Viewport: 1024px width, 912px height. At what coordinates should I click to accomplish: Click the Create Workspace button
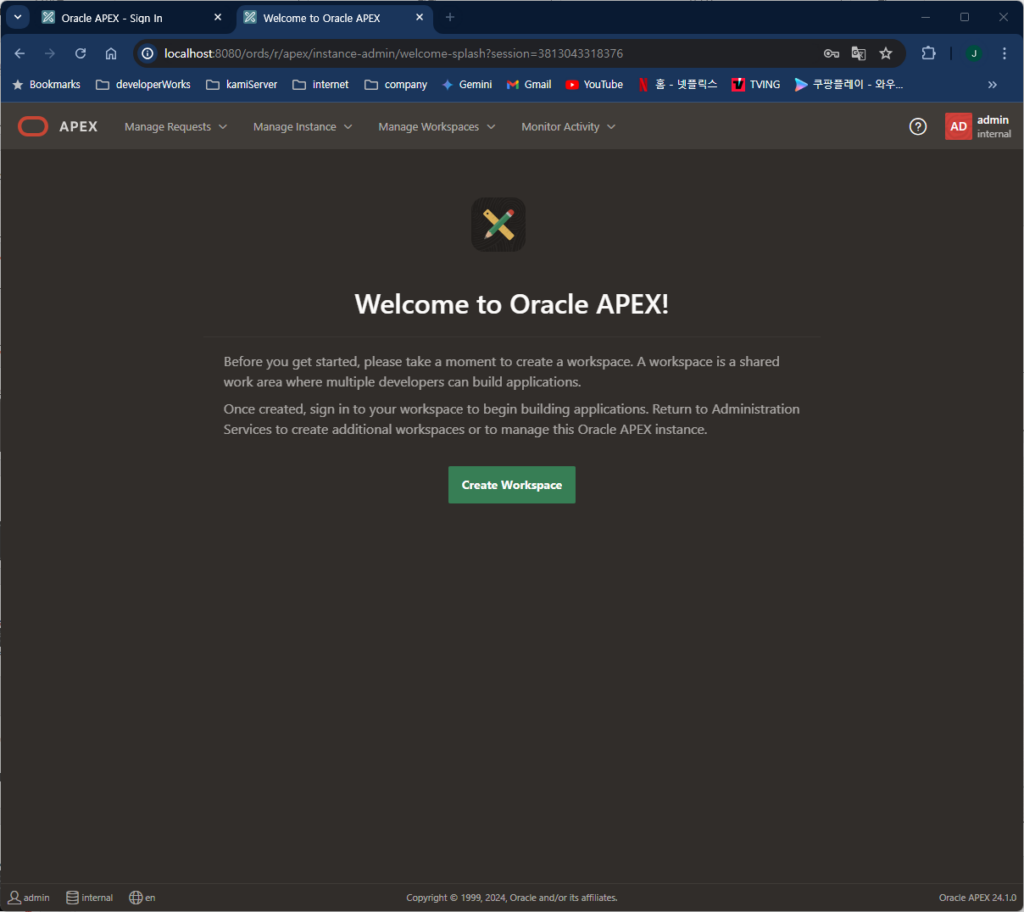(511, 485)
